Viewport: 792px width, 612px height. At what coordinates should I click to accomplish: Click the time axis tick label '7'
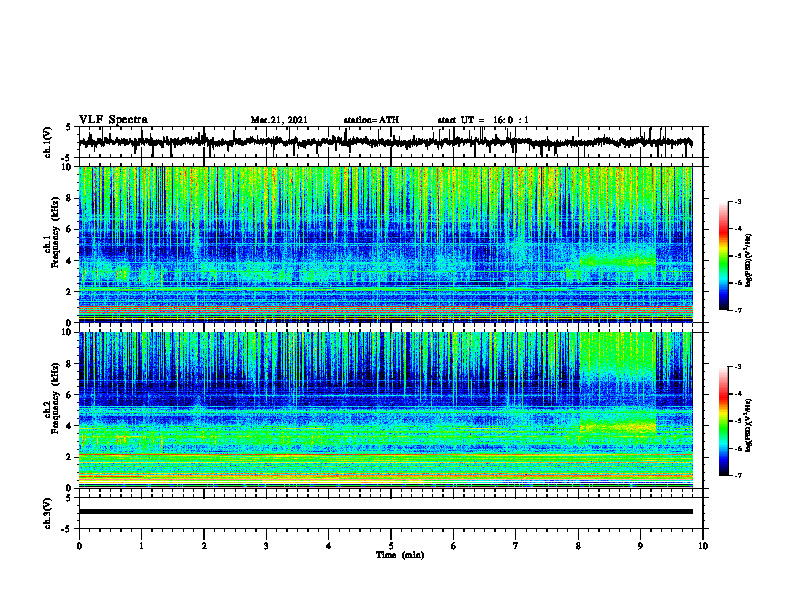[x=516, y=546]
